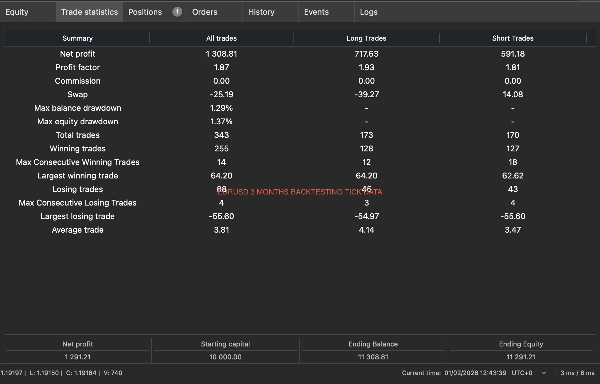Select the Max equity drawdown label

tap(77, 122)
